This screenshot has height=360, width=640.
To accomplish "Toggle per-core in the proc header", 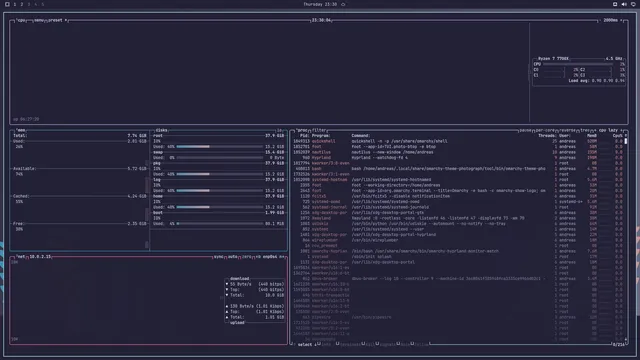I will tap(545, 130).
